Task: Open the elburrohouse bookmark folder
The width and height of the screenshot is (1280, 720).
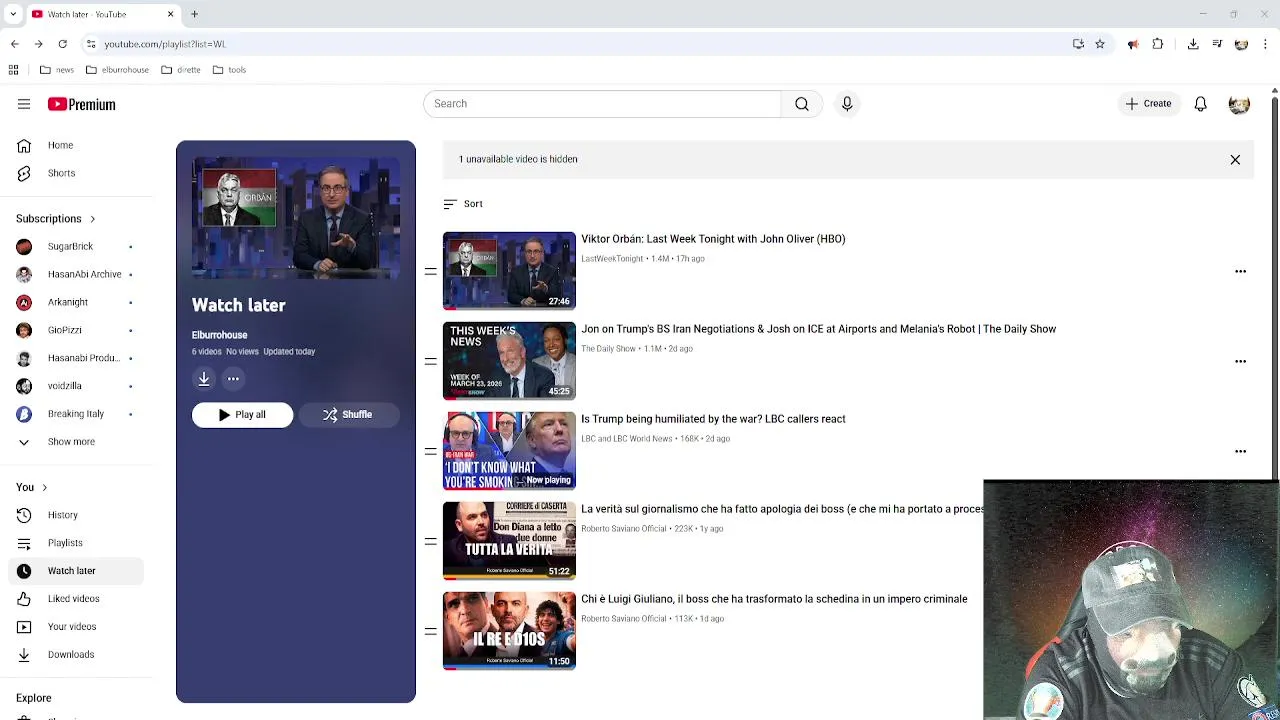Action: (117, 70)
